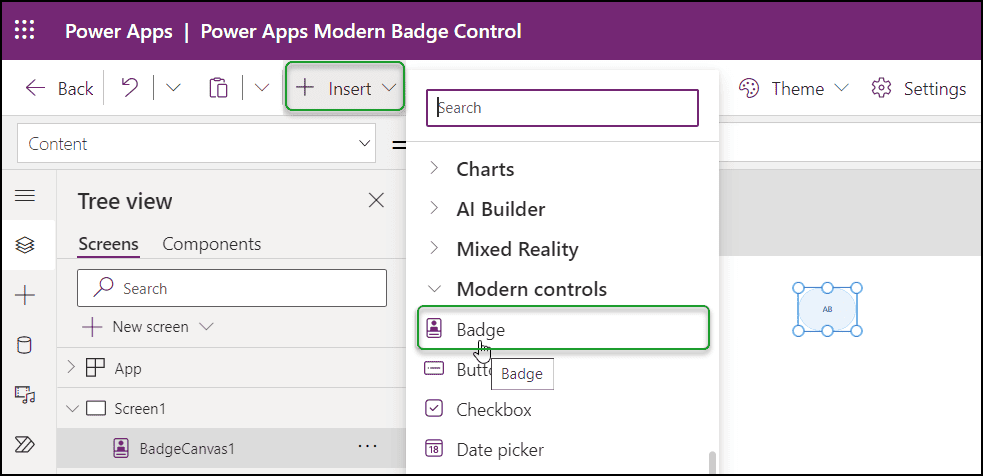Open the paste options dropdown arrow

261,88
